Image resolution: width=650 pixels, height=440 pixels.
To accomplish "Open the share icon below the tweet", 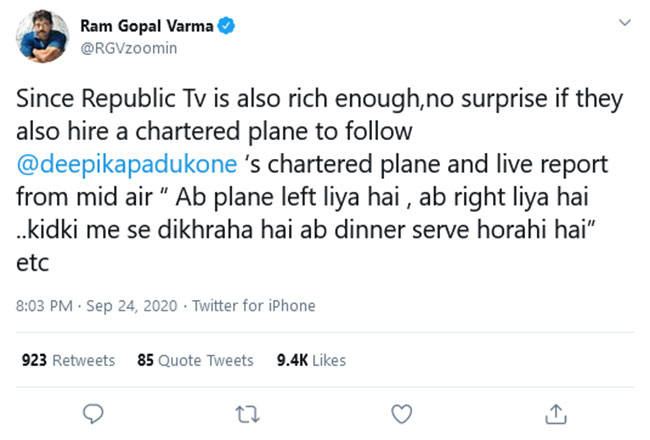I will click(556, 412).
